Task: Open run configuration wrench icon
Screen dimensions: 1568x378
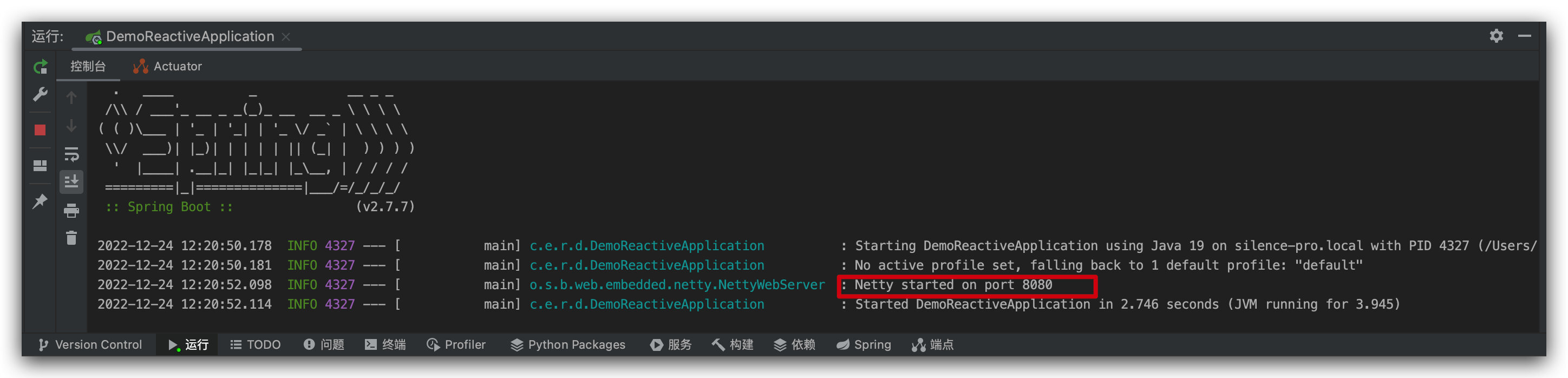Action: (40, 94)
